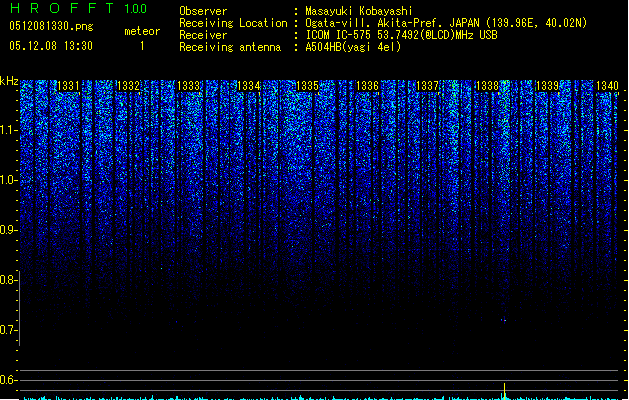The width and height of the screenshot is (629, 400).
Task: Click the 1333 time marker
Action: point(189,86)
